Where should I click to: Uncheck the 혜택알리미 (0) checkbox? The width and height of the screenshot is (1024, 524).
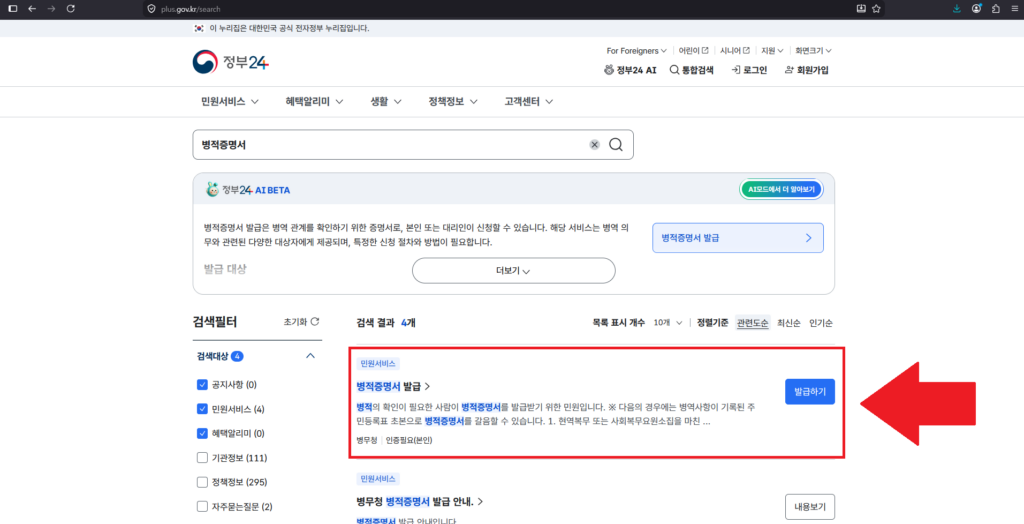(202, 433)
